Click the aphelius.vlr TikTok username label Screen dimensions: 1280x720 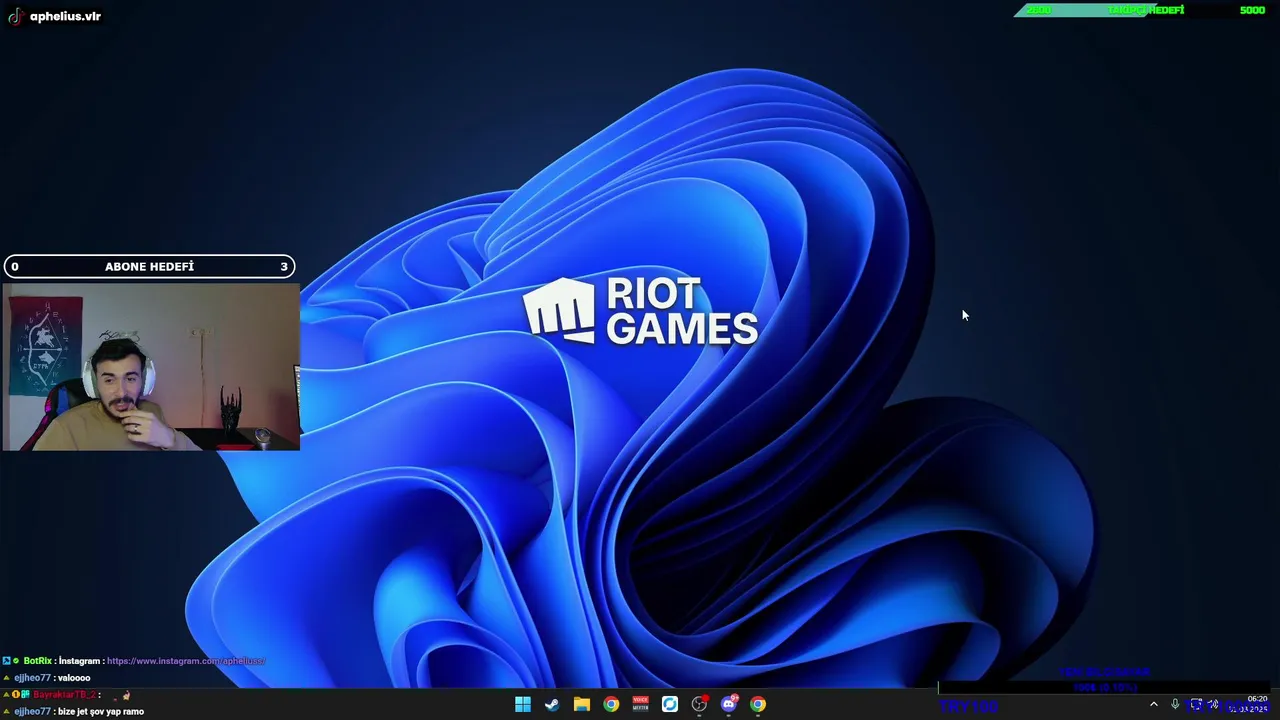coord(65,16)
